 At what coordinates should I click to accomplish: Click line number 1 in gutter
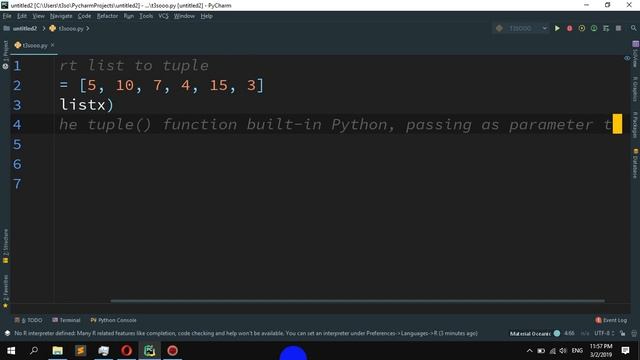click(x=17, y=66)
